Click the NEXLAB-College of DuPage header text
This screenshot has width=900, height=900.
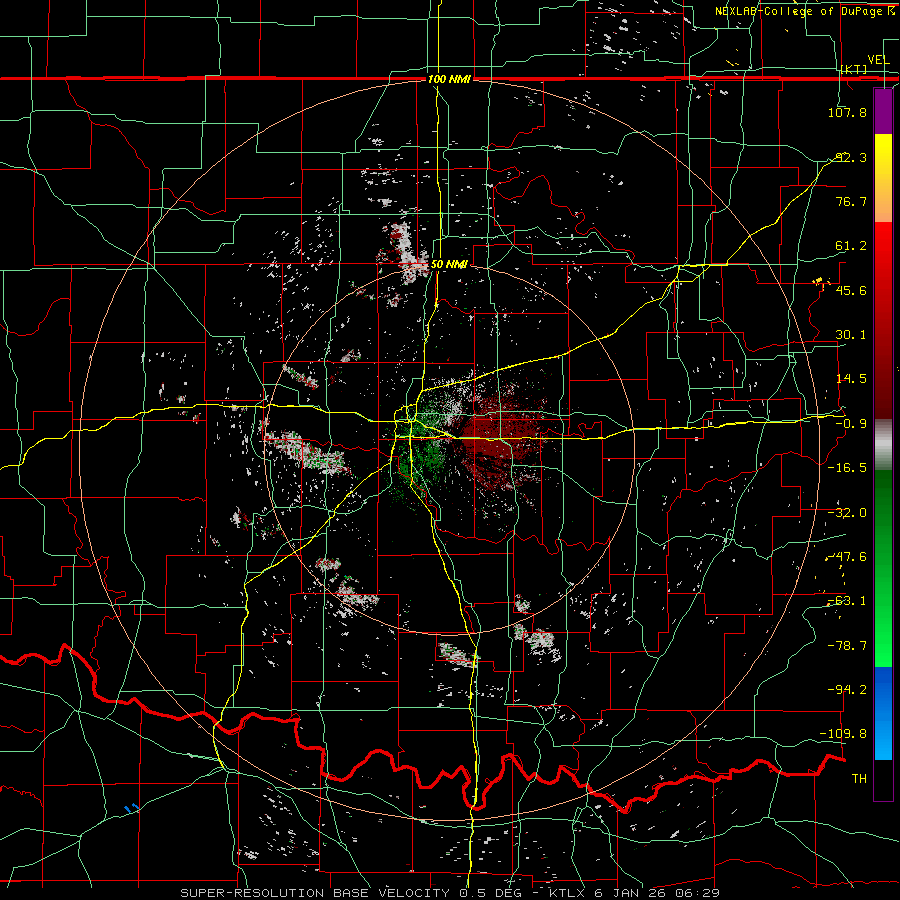coord(800,11)
